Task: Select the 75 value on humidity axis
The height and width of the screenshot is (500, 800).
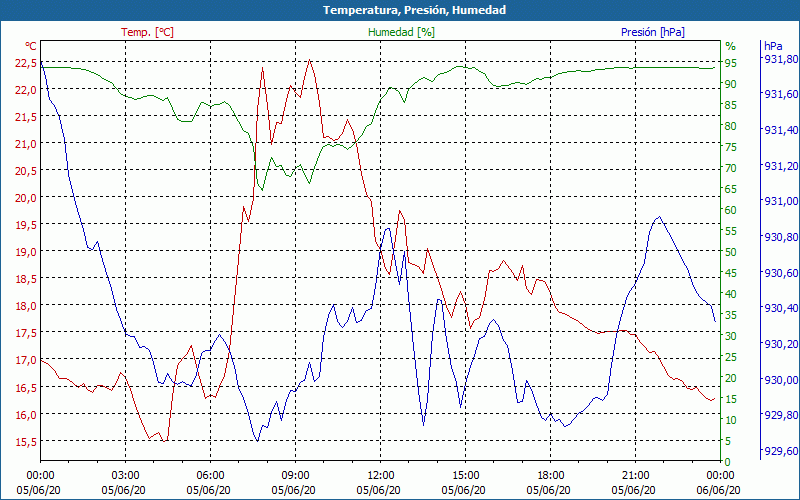Action: coord(731,147)
